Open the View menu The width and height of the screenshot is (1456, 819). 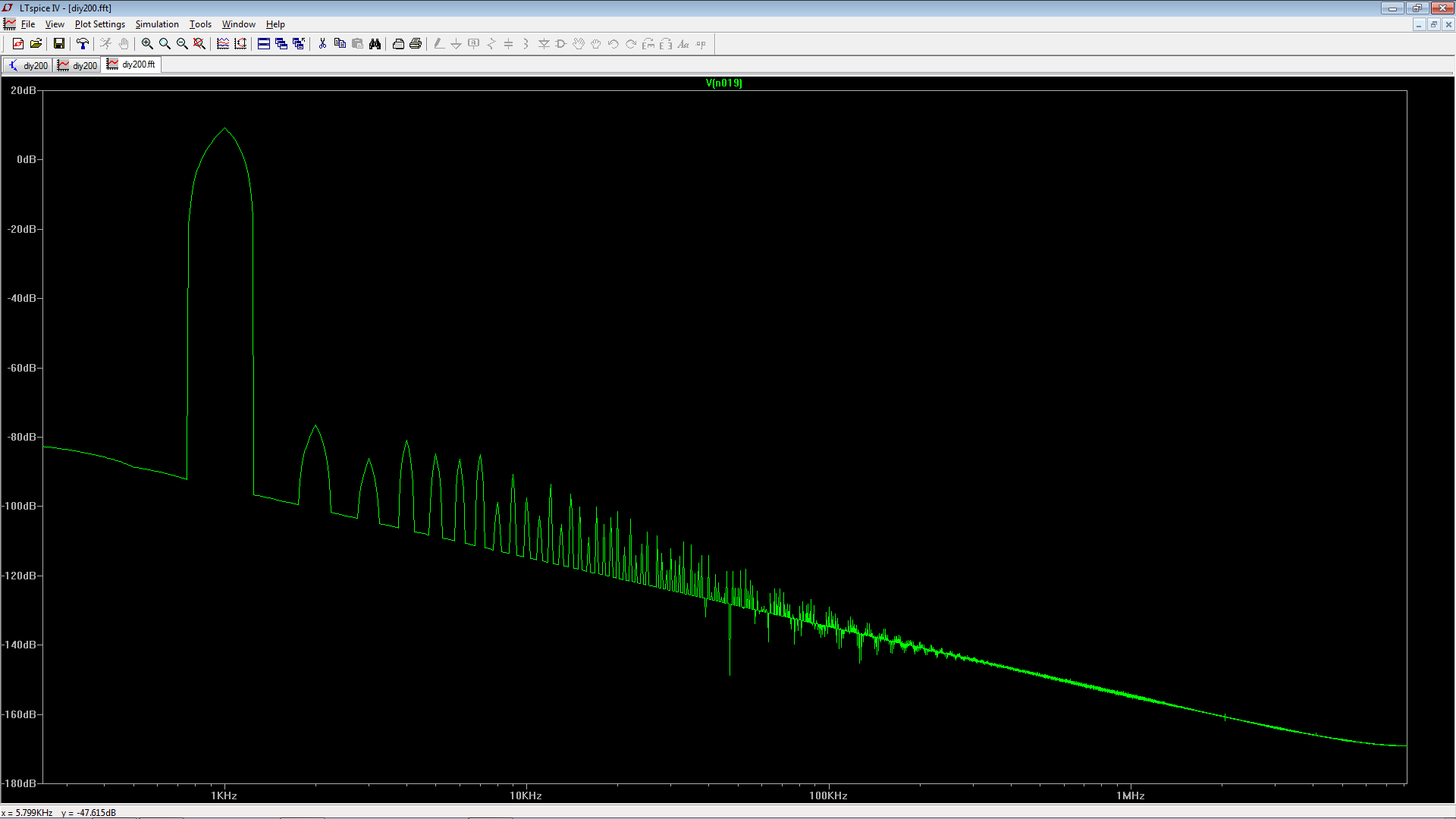[x=55, y=24]
